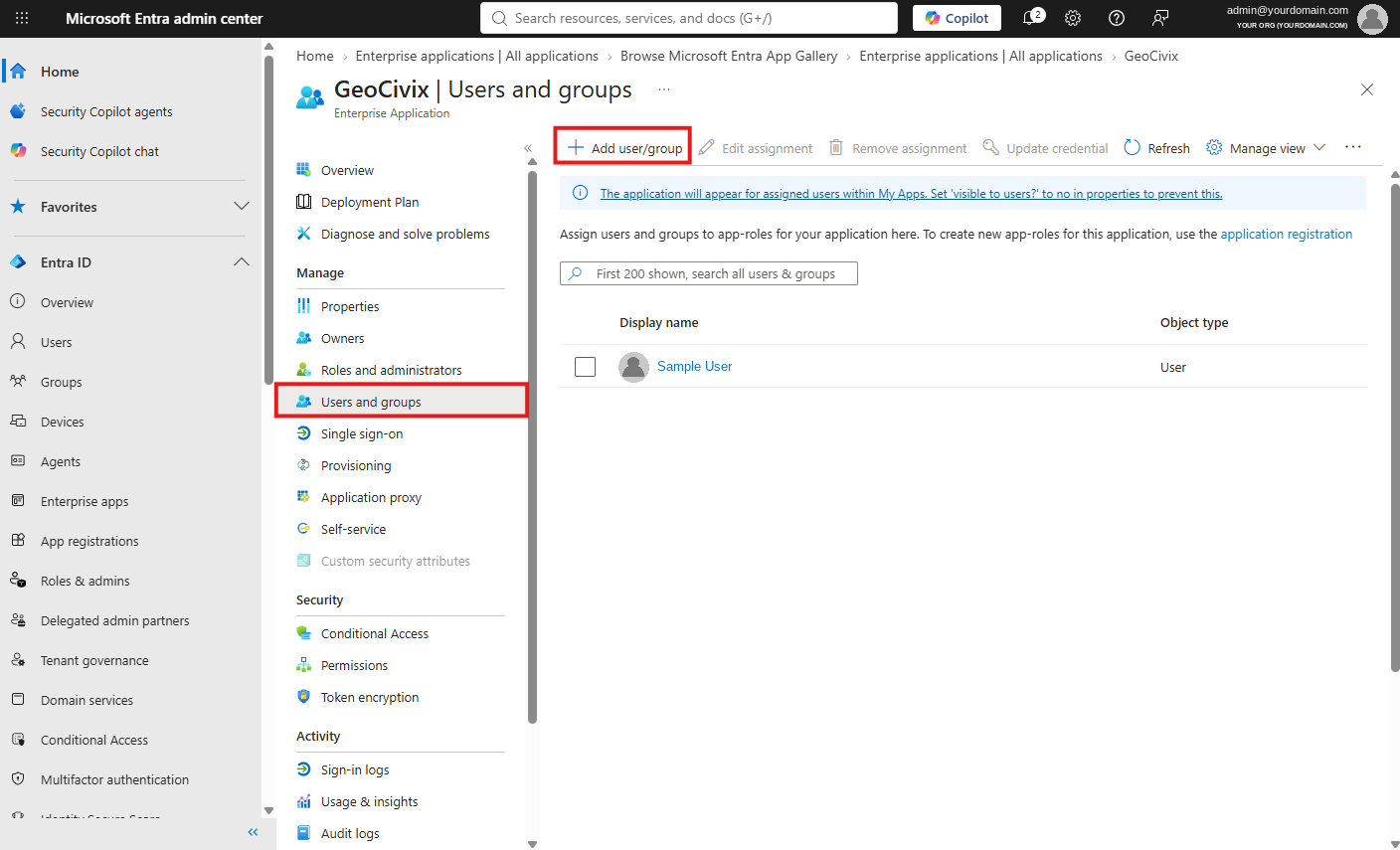The image size is (1400, 850).
Task: Click the My Apps visibility info link
Action: point(911,194)
